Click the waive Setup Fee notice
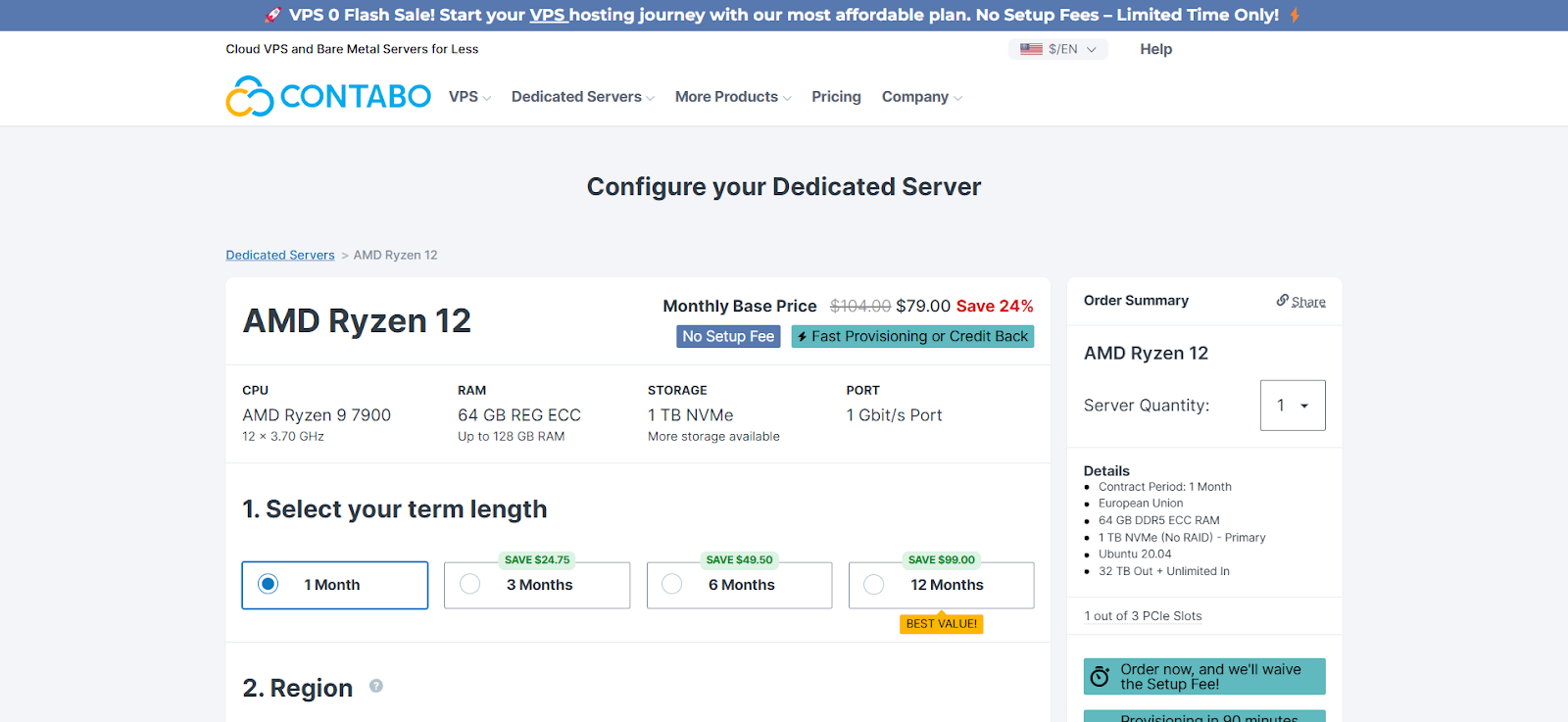This screenshot has width=1568, height=722. point(1204,677)
